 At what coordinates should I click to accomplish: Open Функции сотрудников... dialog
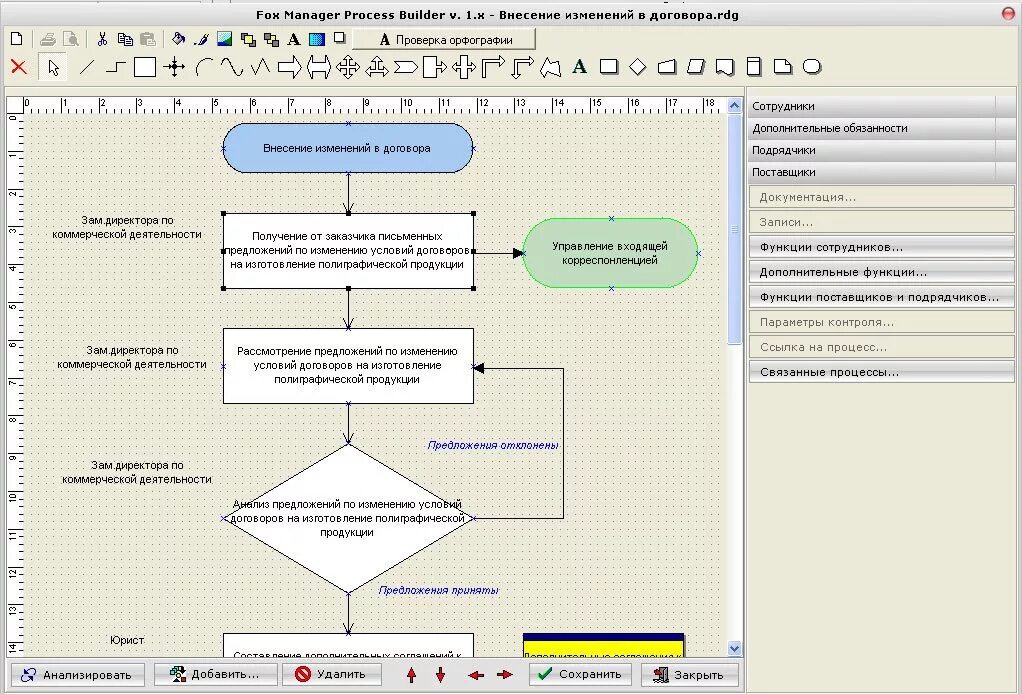pos(882,247)
